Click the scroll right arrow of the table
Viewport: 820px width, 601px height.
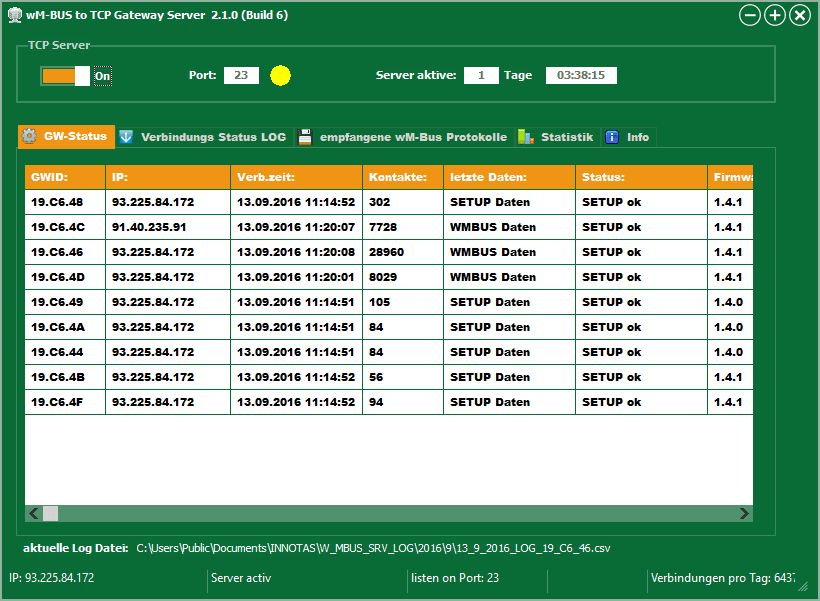pos(743,513)
